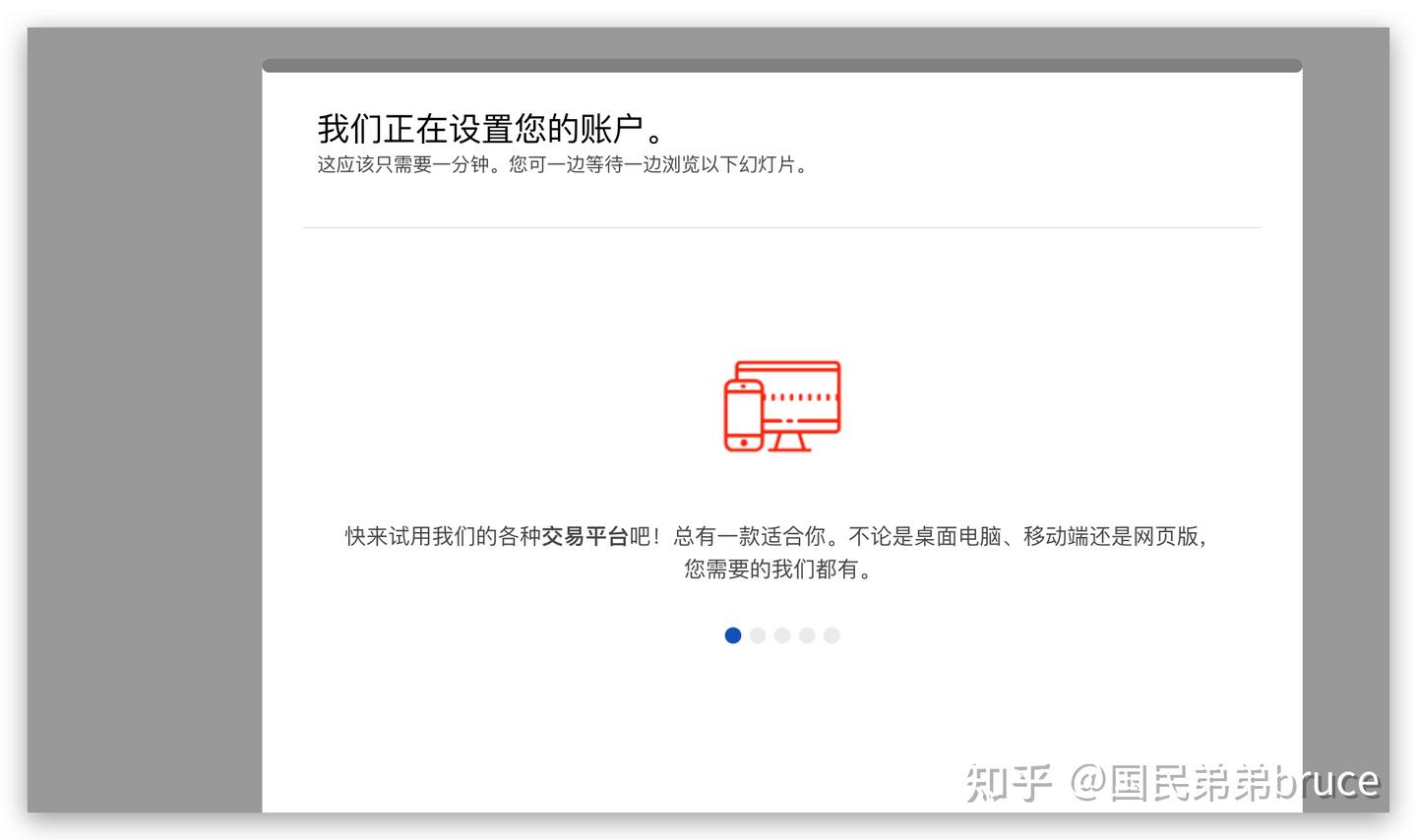
Task: Select the last carousel navigation dot
Action: pyautogui.click(x=832, y=635)
